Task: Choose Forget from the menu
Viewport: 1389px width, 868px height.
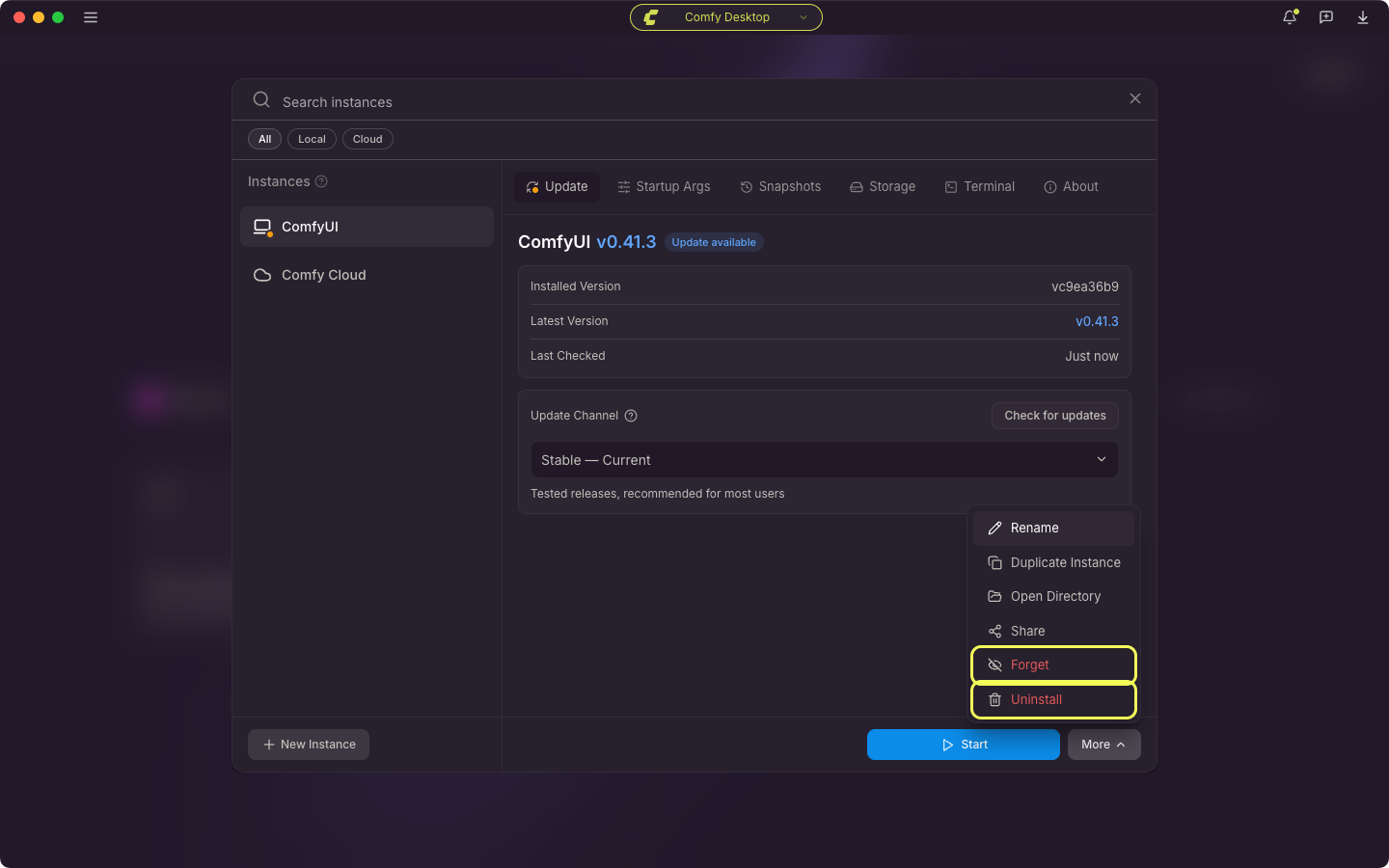Action: point(1053,665)
